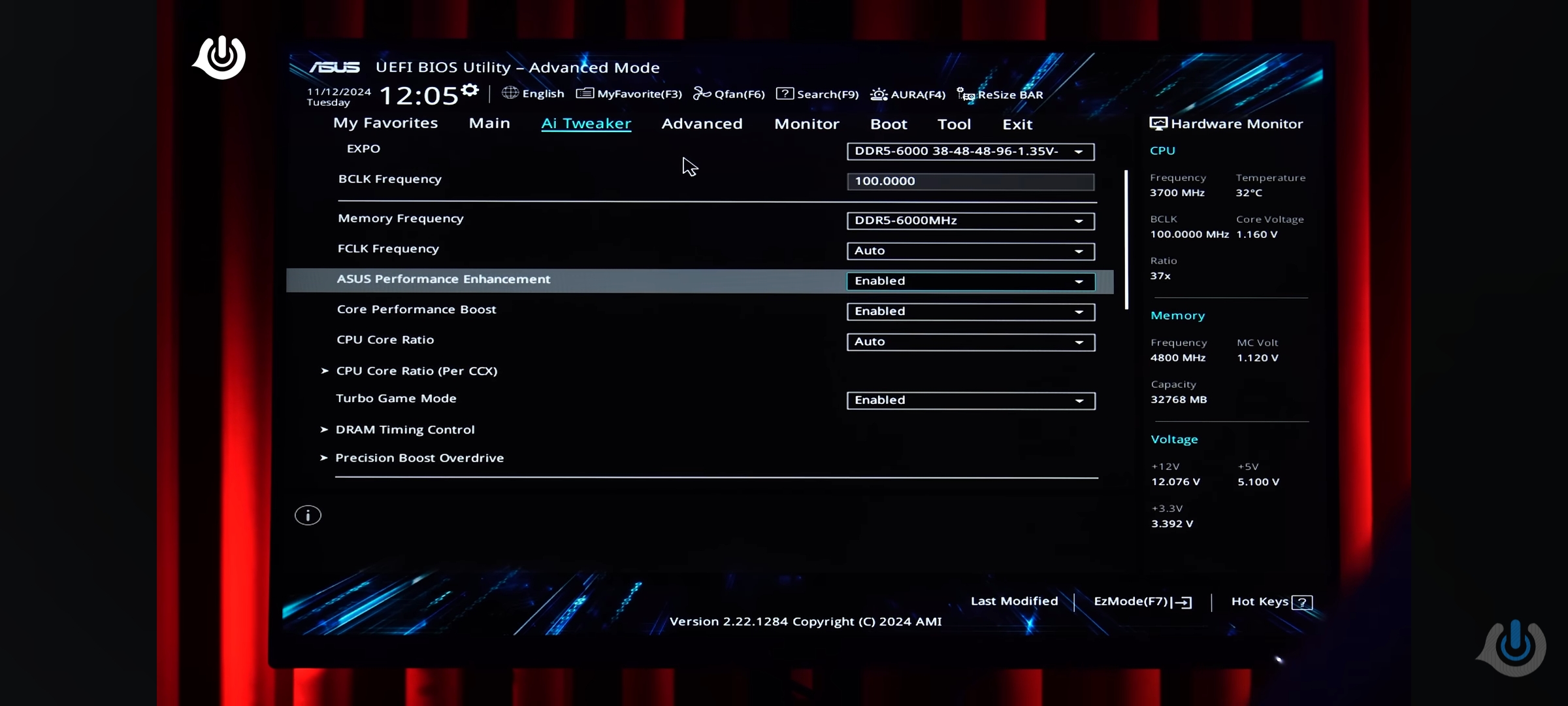Image resolution: width=1568 pixels, height=706 pixels.
Task: Open ASUS Performance Enhancement dropdown
Action: coord(971,281)
